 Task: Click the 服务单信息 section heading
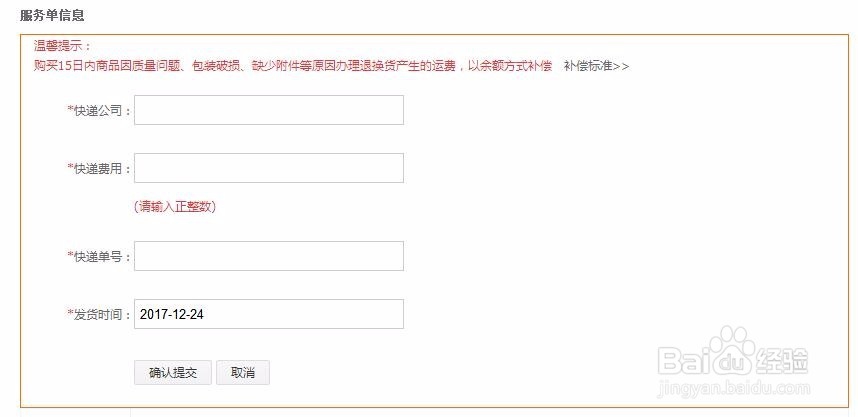(52, 15)
